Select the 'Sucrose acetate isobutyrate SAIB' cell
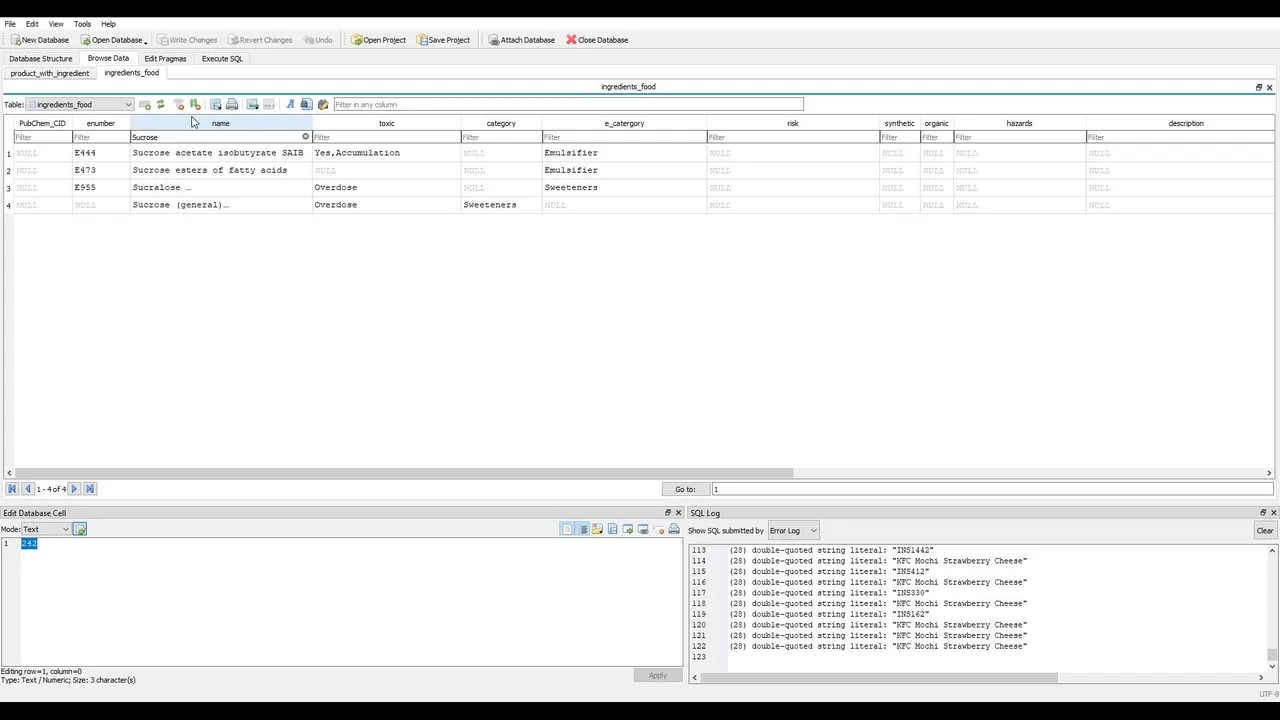Image resolution: width=1280 pixels, height=720 pixels. (x=221, y=153)
